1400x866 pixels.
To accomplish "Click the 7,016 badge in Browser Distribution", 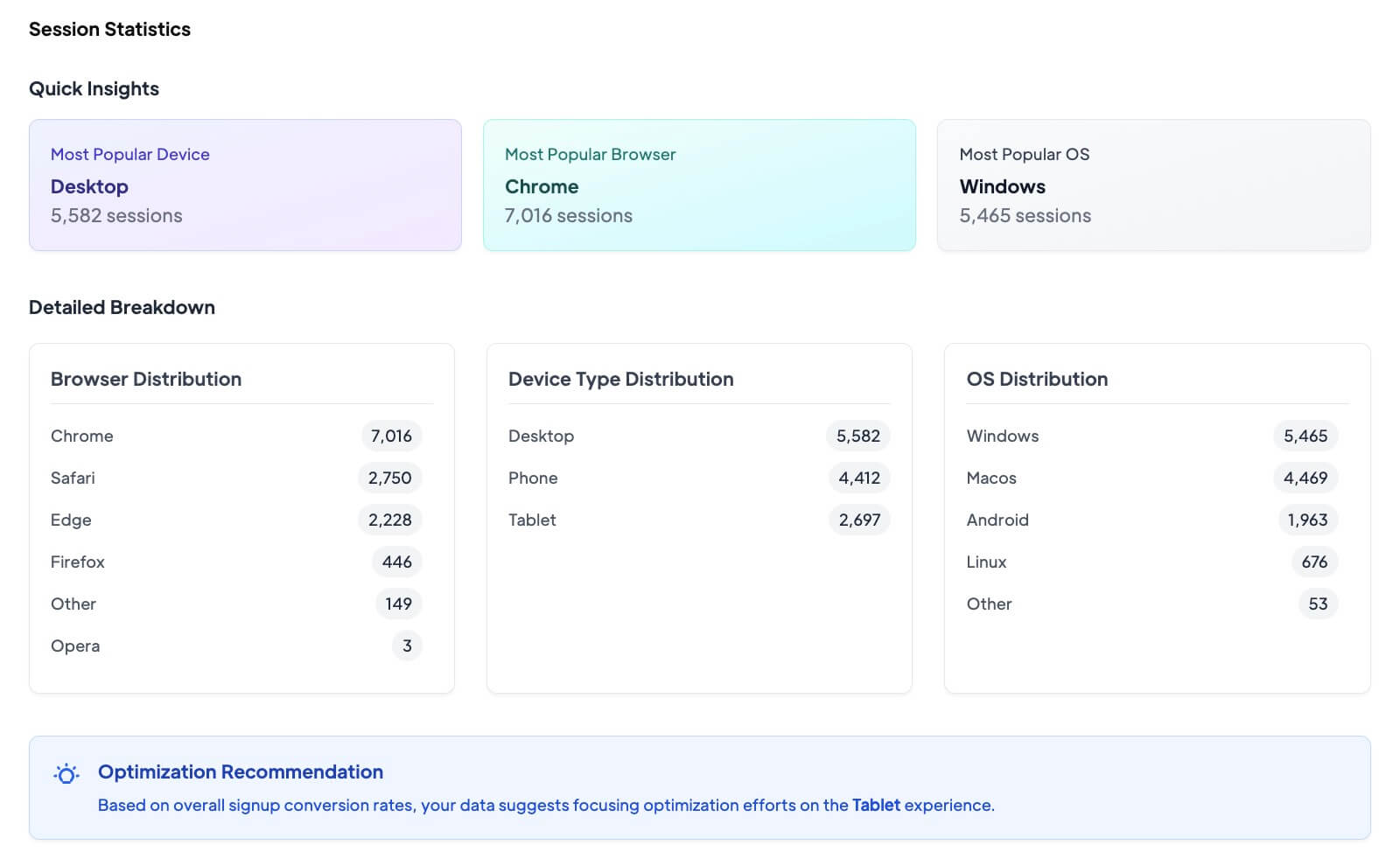I will pyautogui.click(x=391, y=436).
